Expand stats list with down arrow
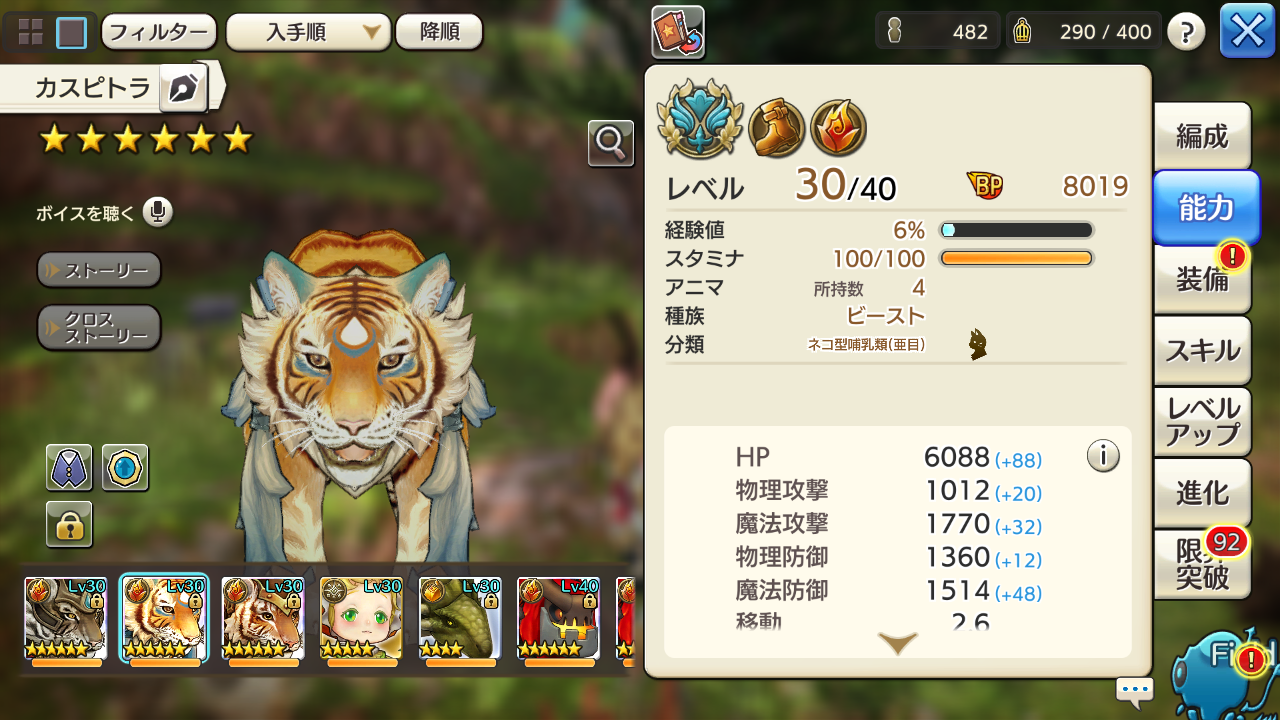1280x720 pixels. coord(897,643)
